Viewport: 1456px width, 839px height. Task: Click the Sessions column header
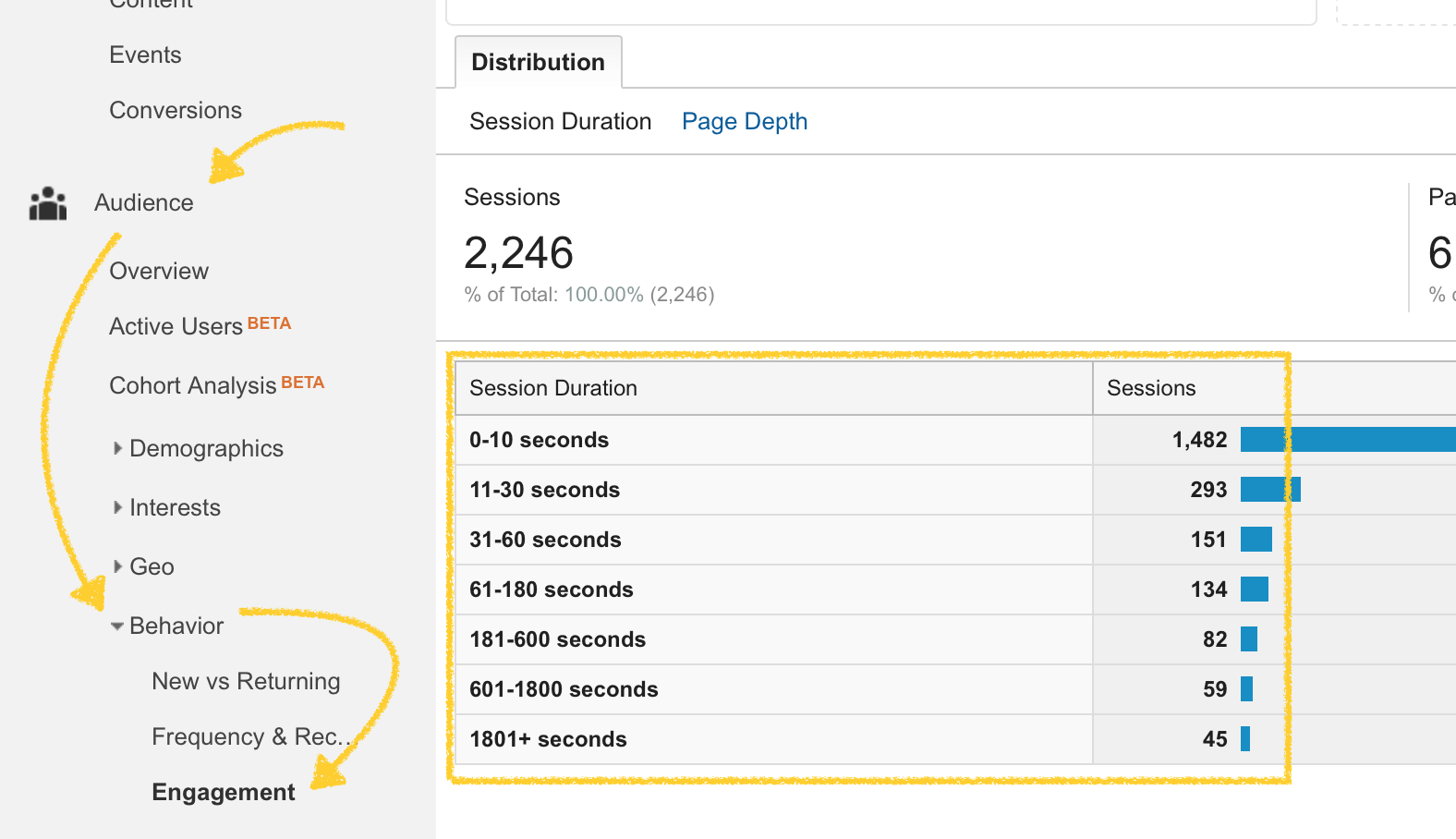pyautogui.click(x=1151, y=388)
